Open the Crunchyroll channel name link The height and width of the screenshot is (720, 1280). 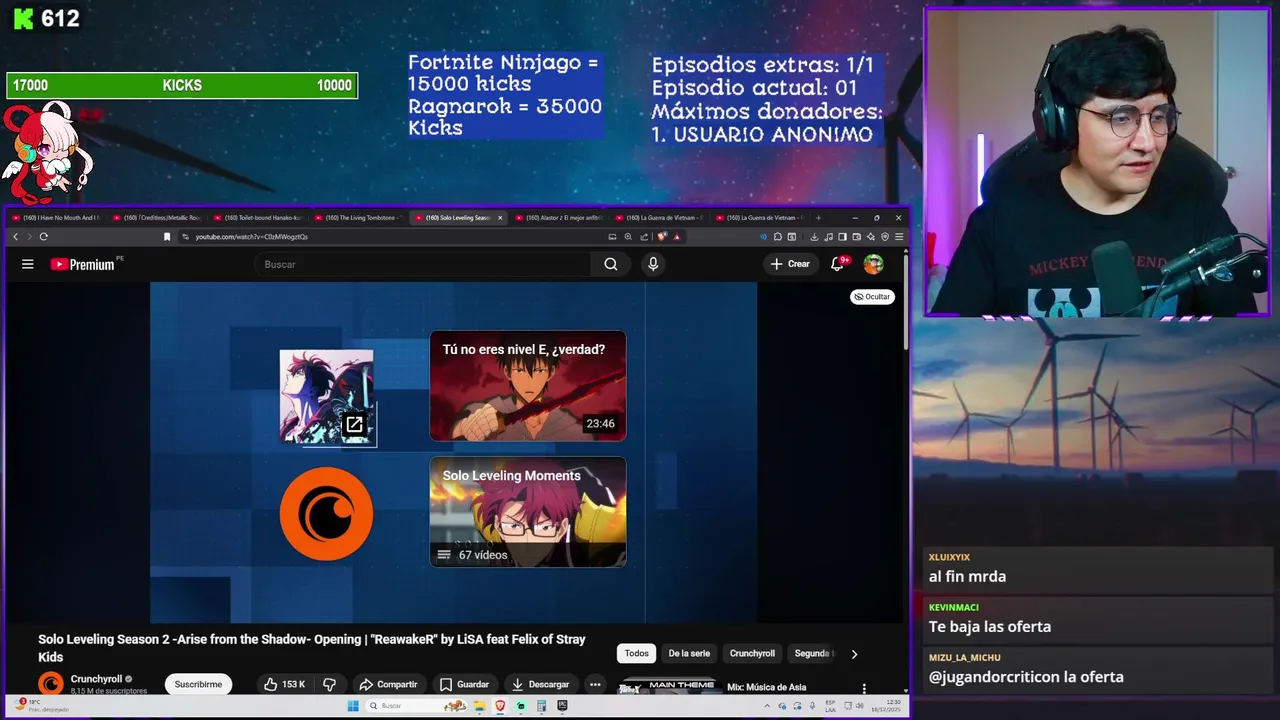pyautogui.click(x=96, y=679)
